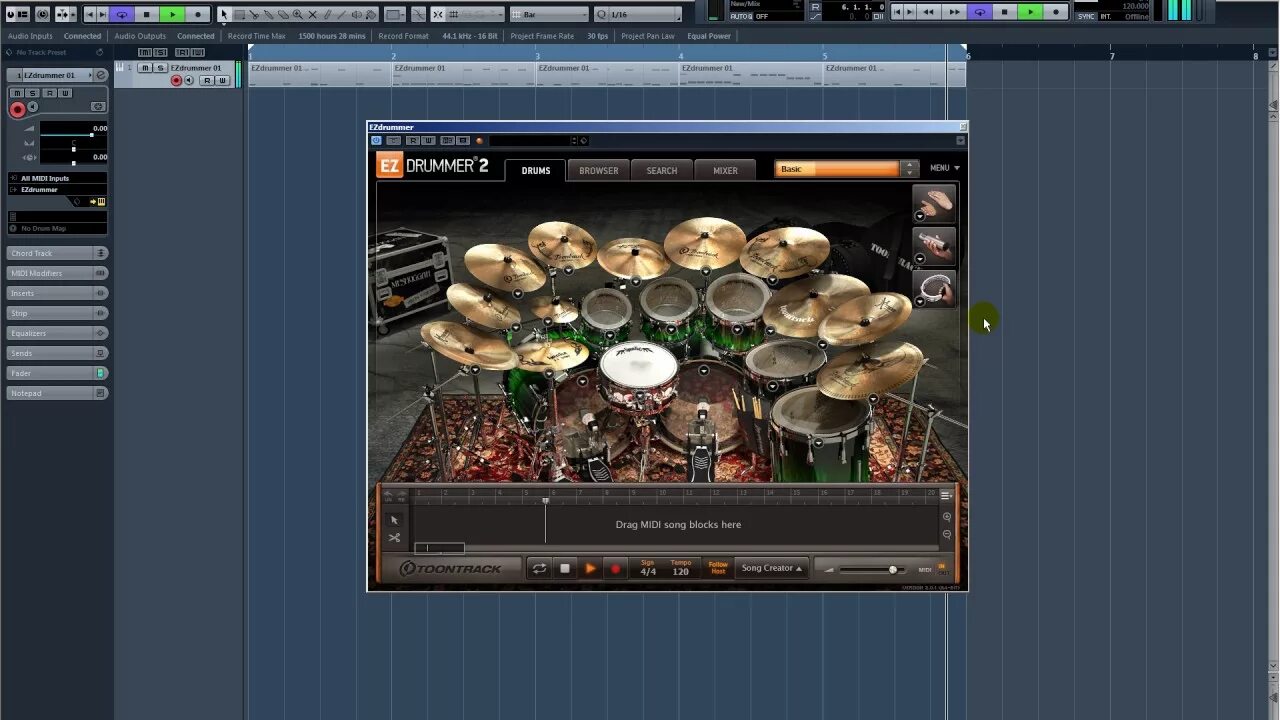The image size is (1280, 720).
Task: Click Play in the top-right transport panel
Action: point(1030,12)
